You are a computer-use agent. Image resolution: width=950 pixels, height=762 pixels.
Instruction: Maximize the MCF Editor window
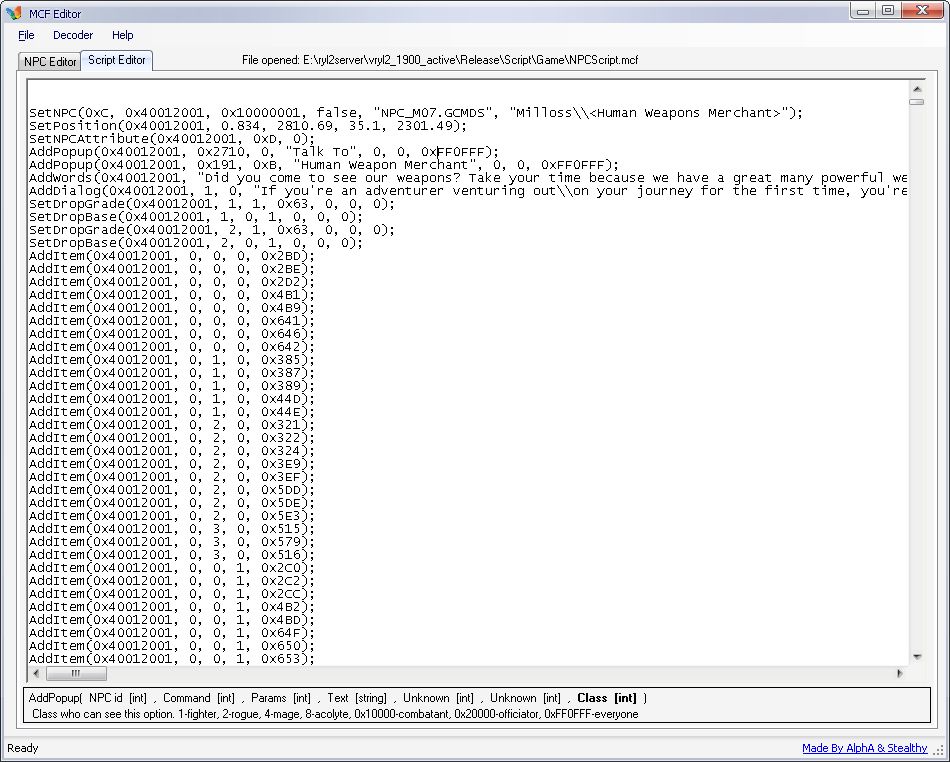point(888,11)
